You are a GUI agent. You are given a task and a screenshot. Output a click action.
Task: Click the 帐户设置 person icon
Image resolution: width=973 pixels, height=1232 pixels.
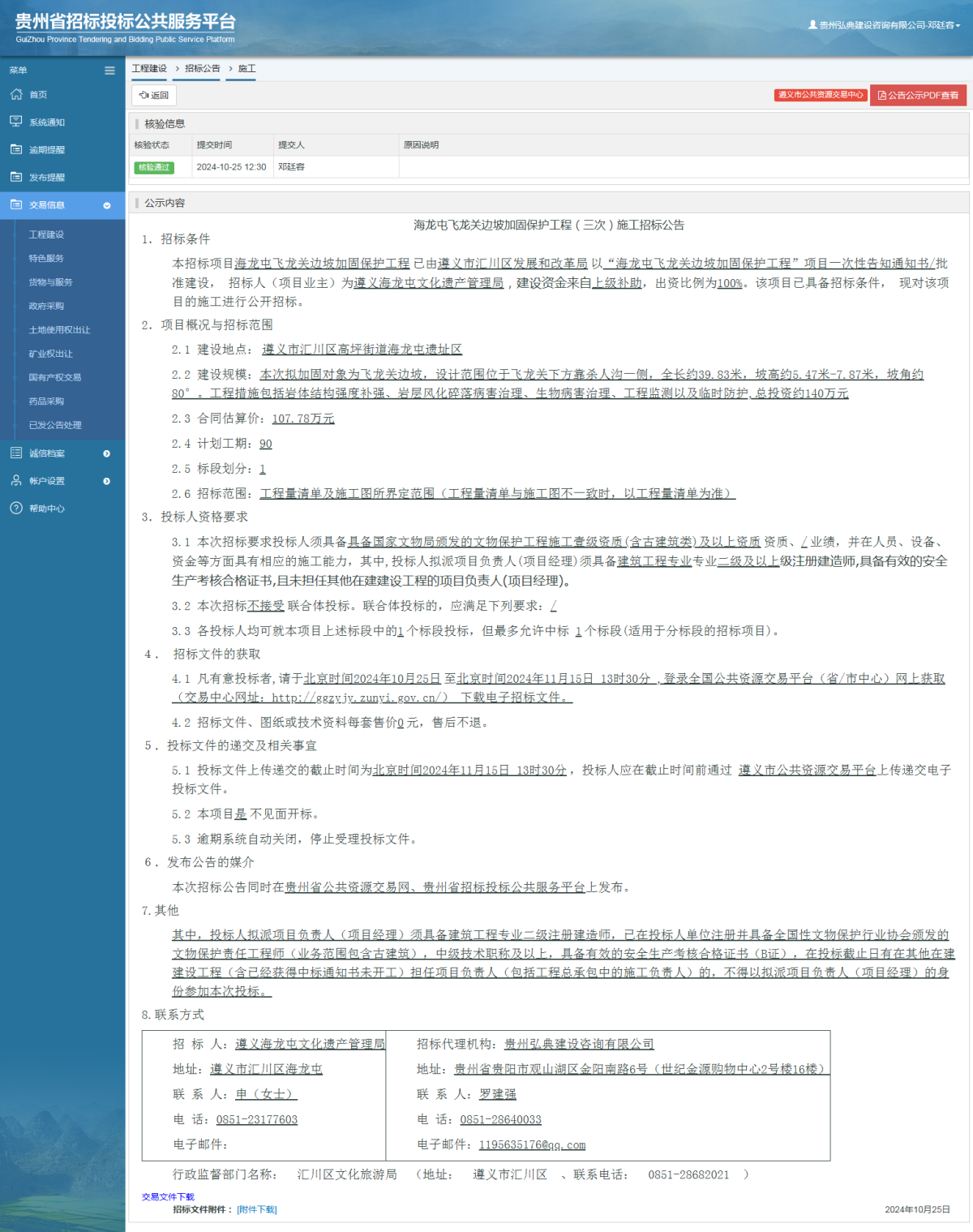[x=16, y=481]
